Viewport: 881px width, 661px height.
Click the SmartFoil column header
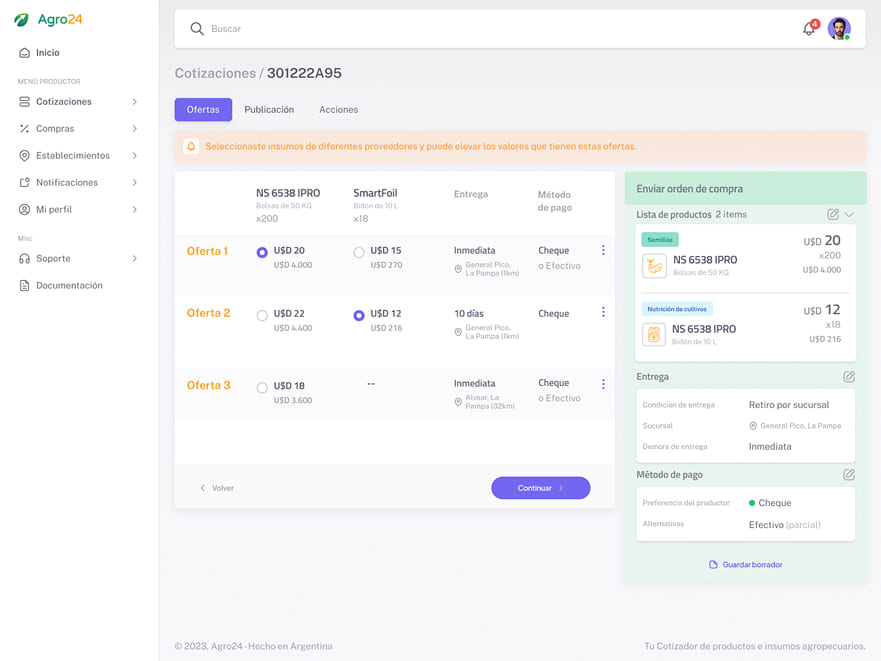375,193
